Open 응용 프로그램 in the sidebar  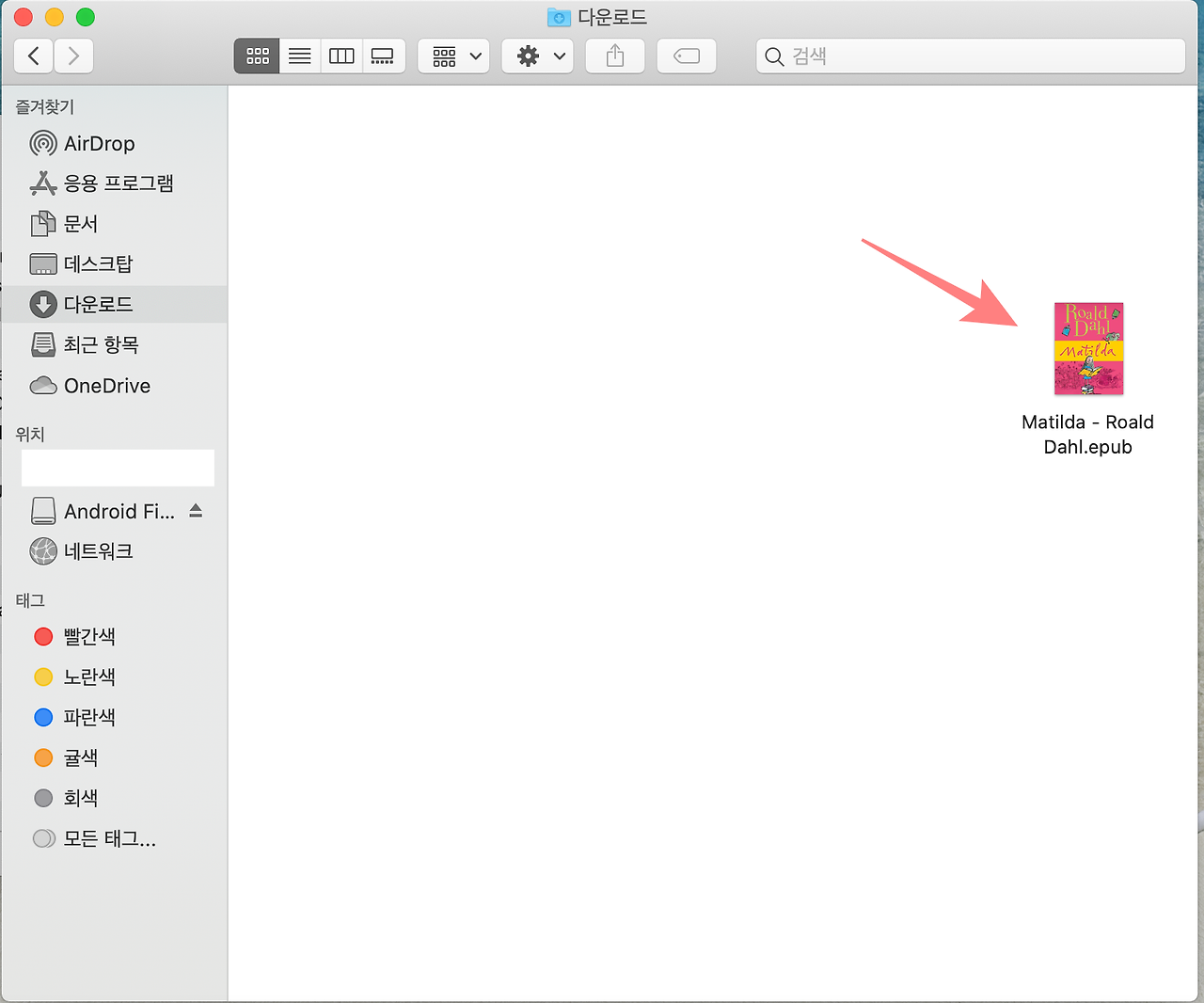113,183
